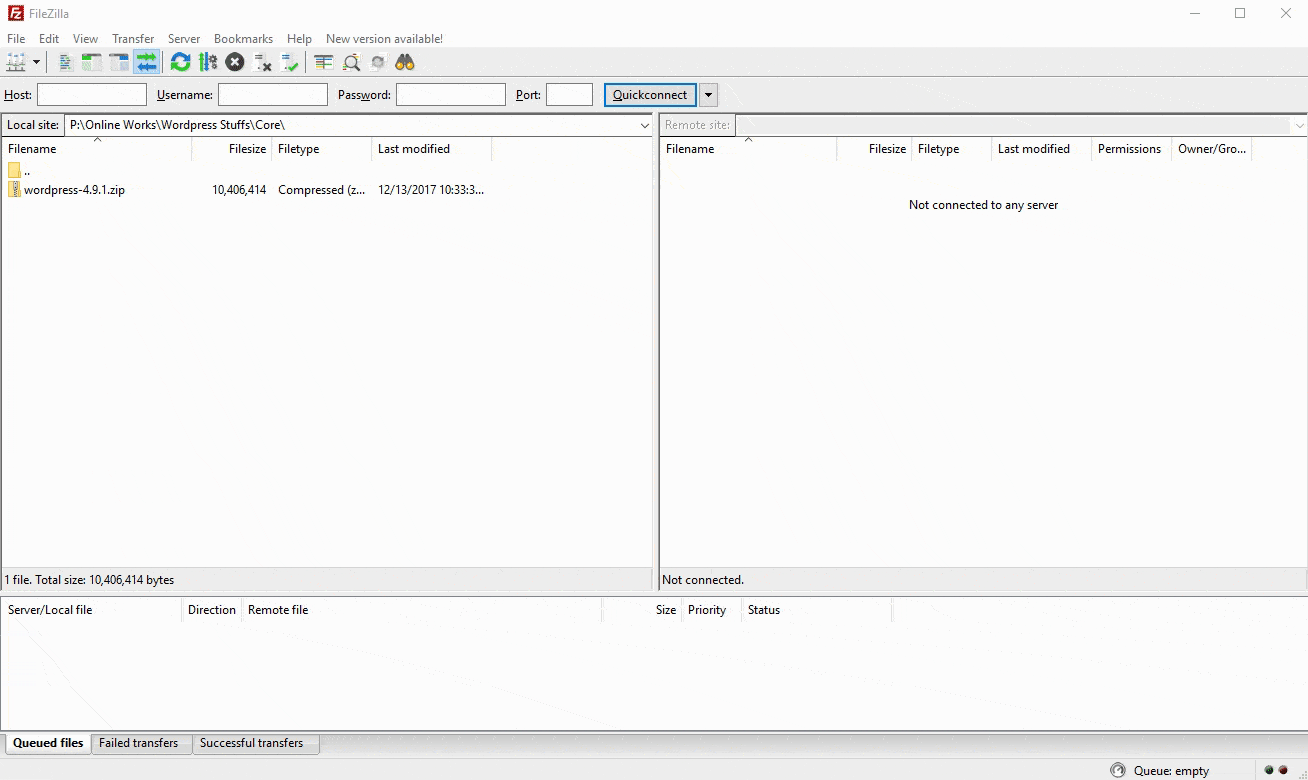Click the Quickconnect button
This screenshot has width=1308, height=780.
click(650, 95)
